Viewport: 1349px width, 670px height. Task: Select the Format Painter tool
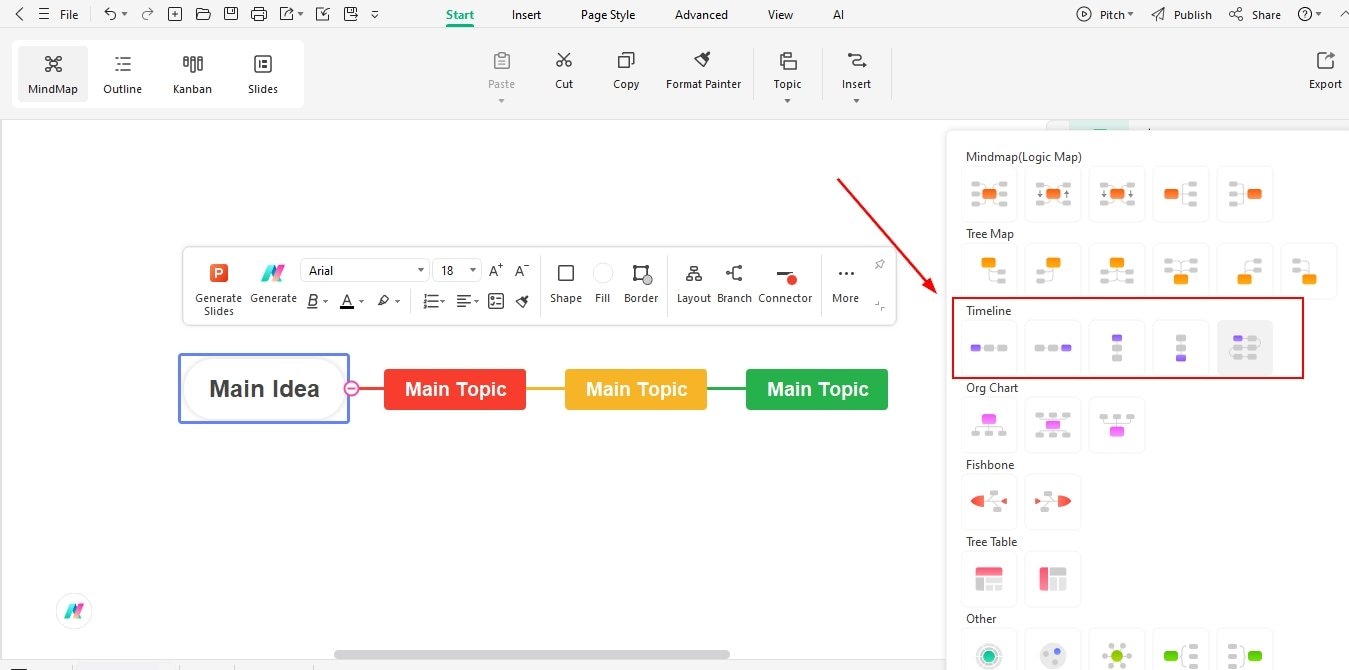coord(703,69)
